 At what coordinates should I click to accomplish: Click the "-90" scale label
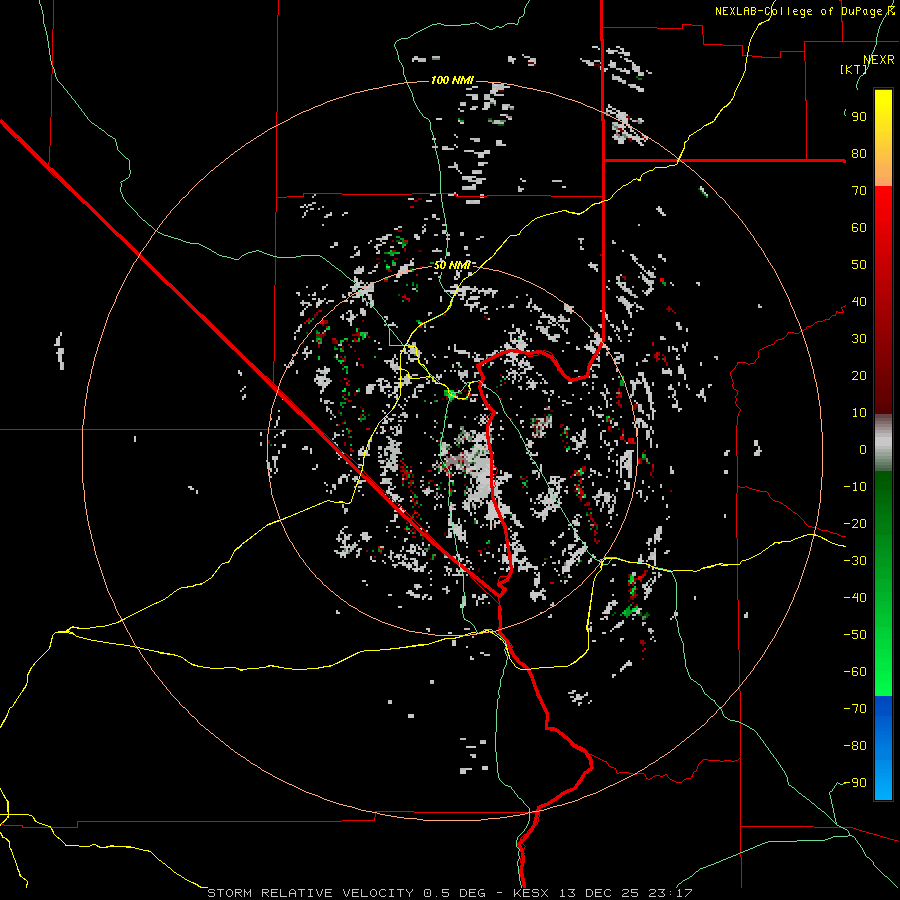855,783
